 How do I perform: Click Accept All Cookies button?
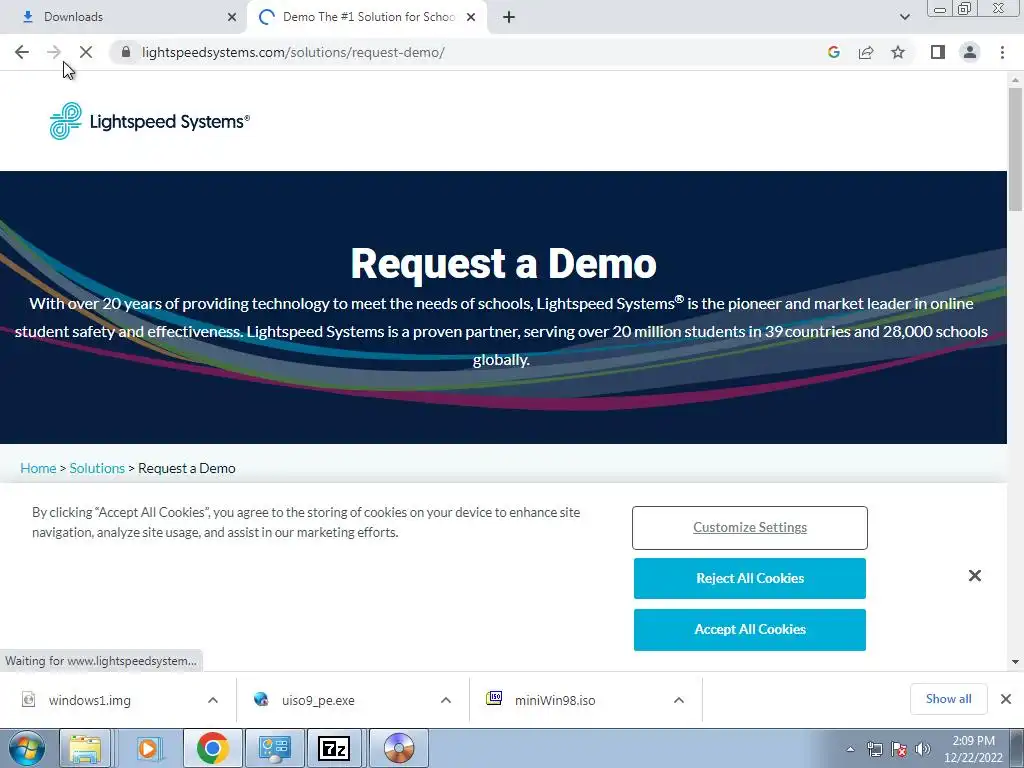click(x=750, y=630)
